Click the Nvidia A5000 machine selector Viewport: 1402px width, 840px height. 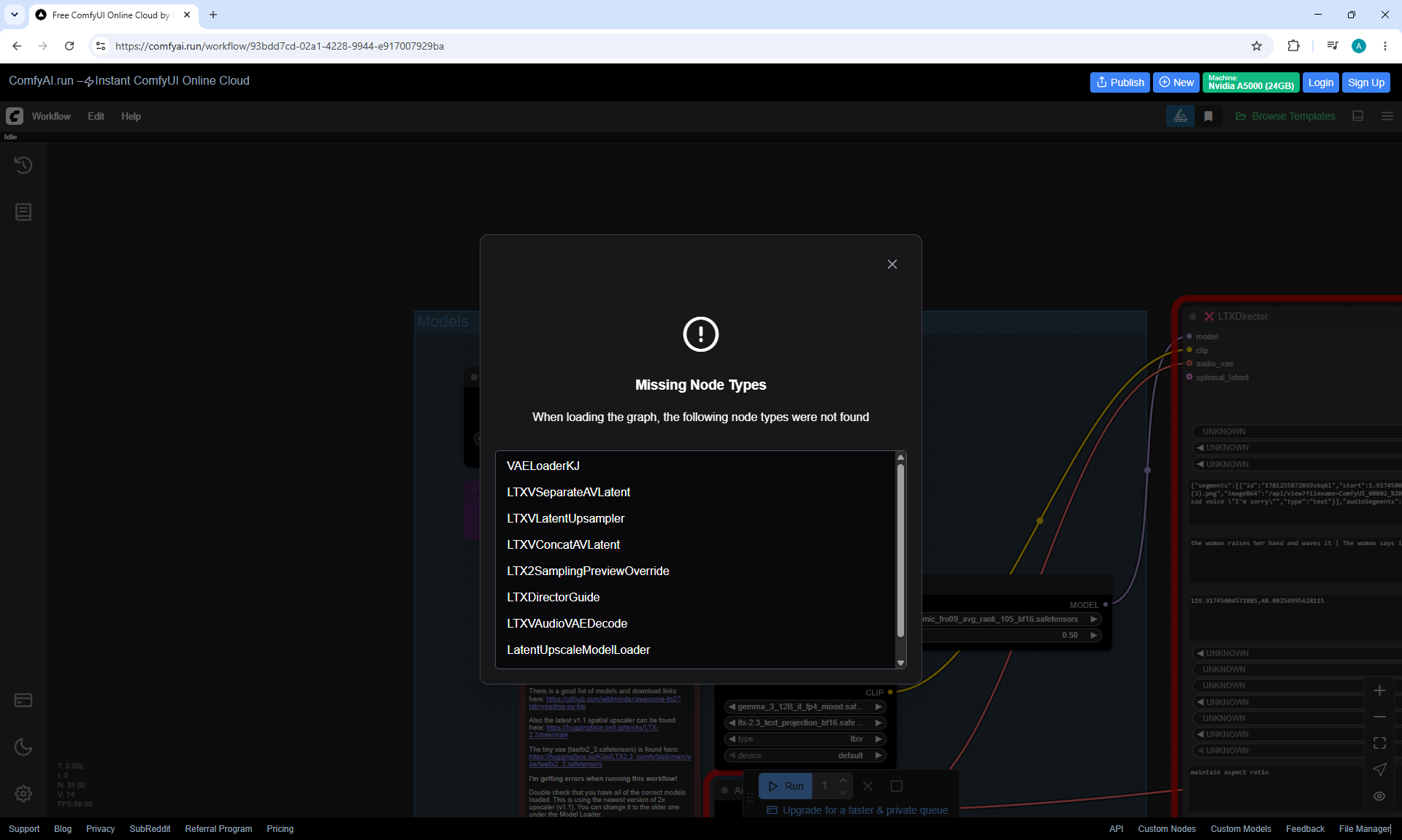point(1251,82)
